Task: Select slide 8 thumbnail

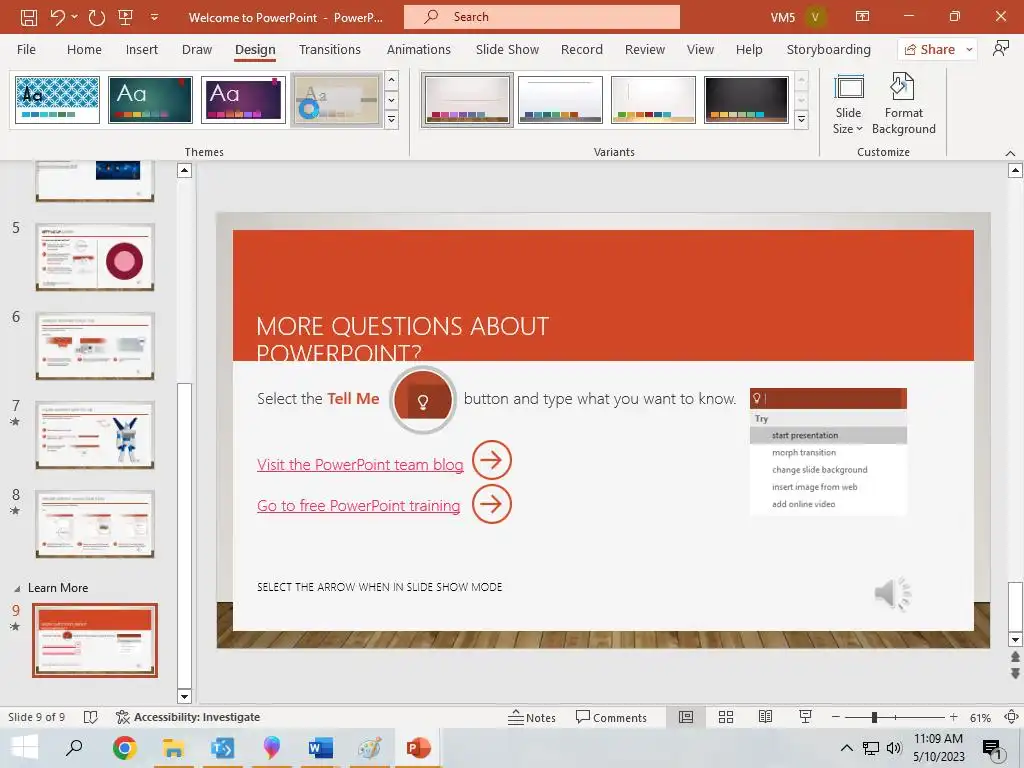Action: [95, 524]
